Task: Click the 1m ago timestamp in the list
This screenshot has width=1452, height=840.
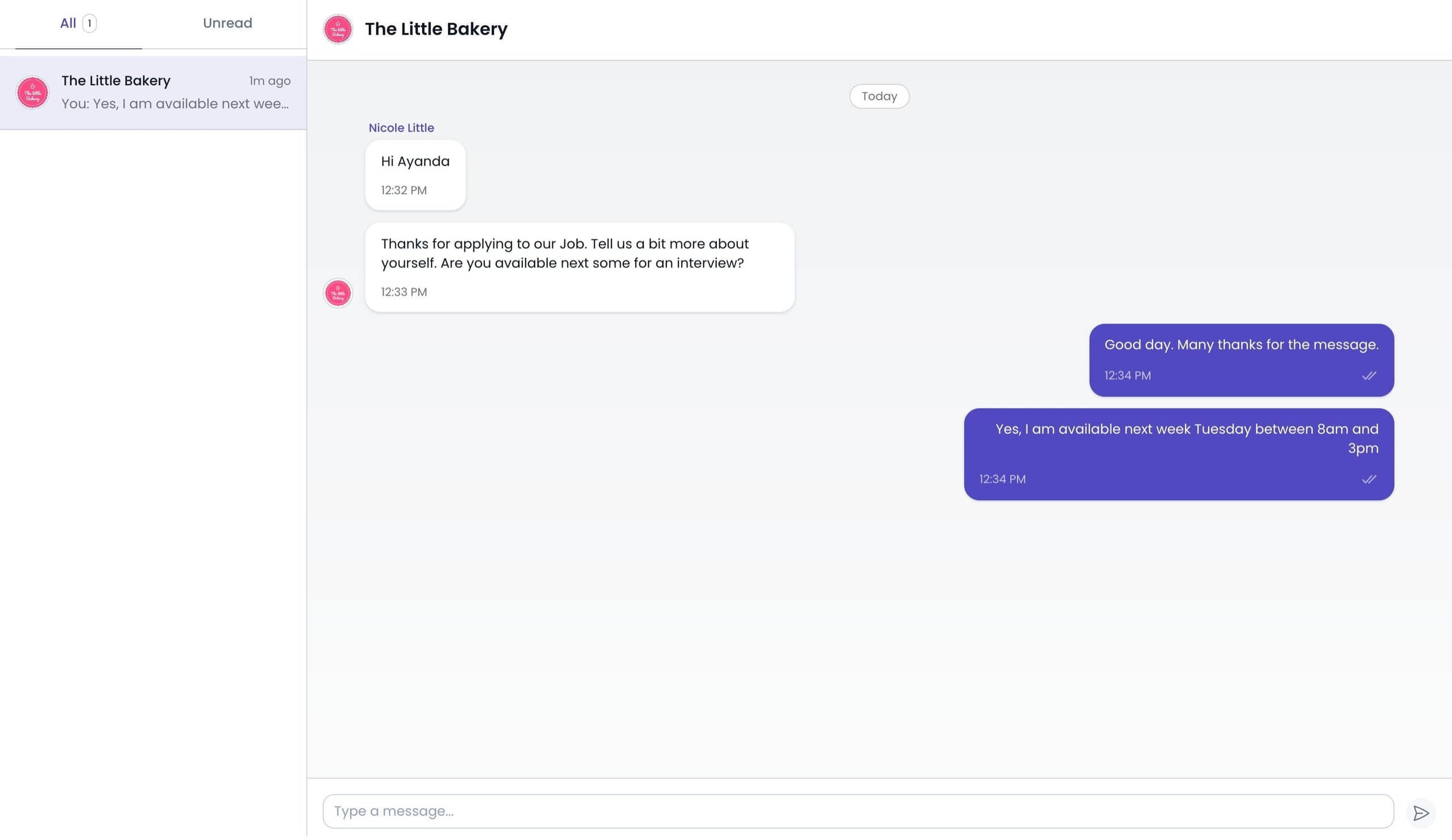Action: (x=269, y=81)
